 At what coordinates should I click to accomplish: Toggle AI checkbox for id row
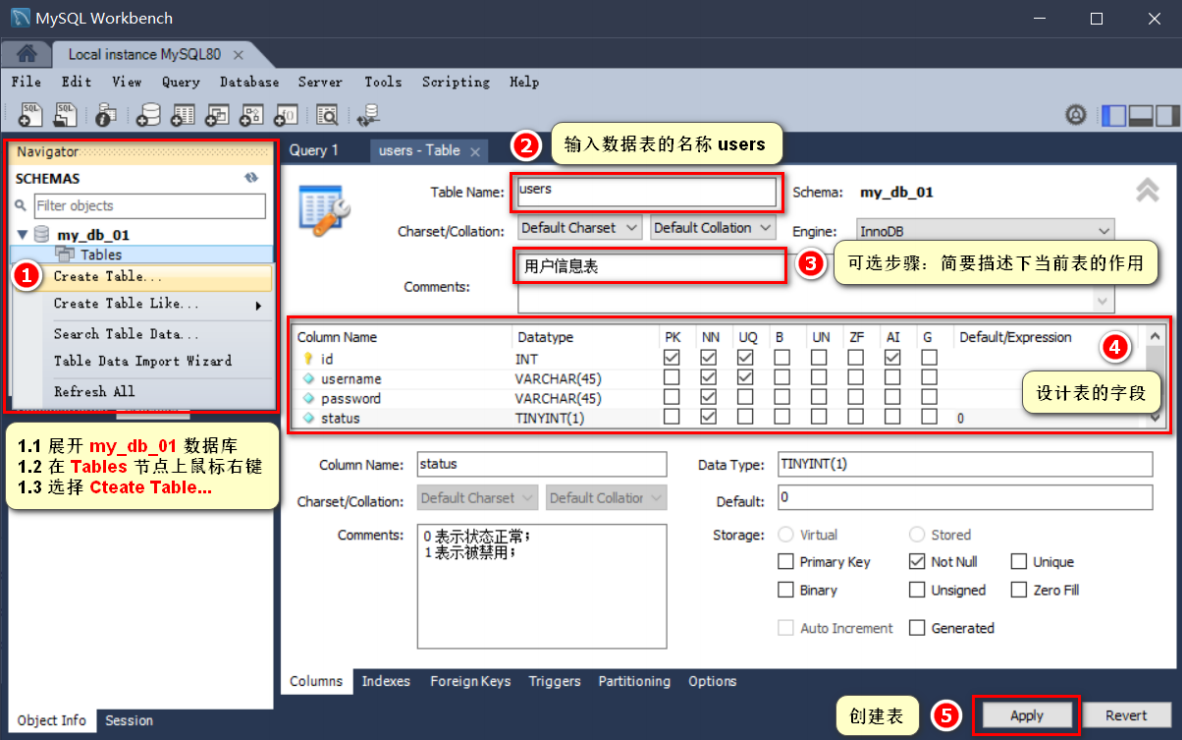pos(893,357)
